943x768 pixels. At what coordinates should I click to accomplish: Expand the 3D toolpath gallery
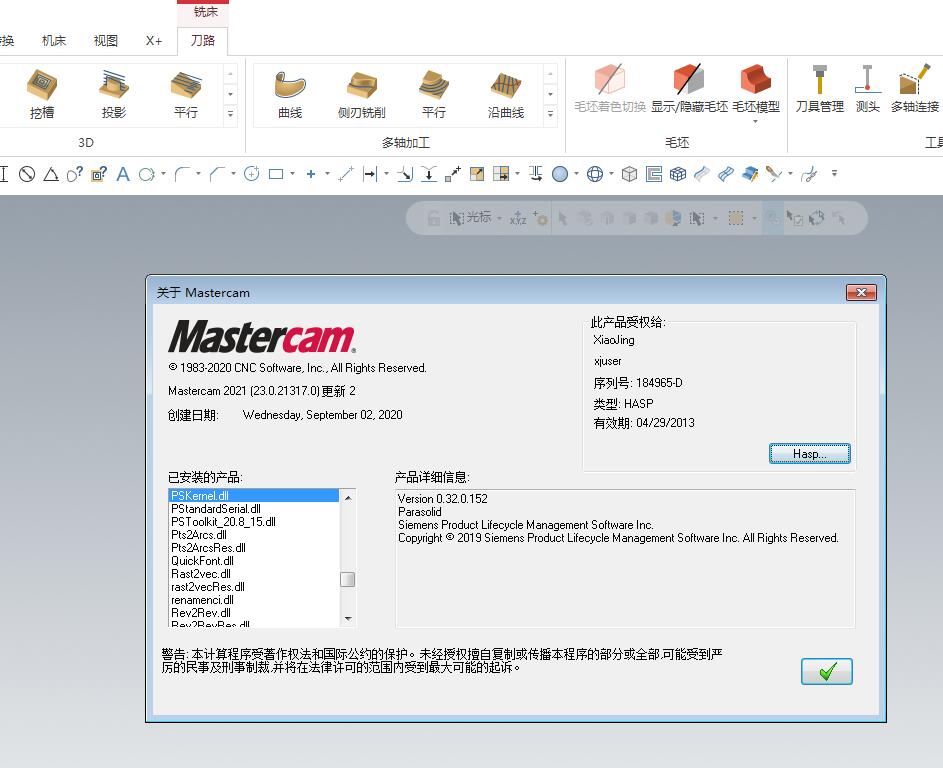[230, 114]
